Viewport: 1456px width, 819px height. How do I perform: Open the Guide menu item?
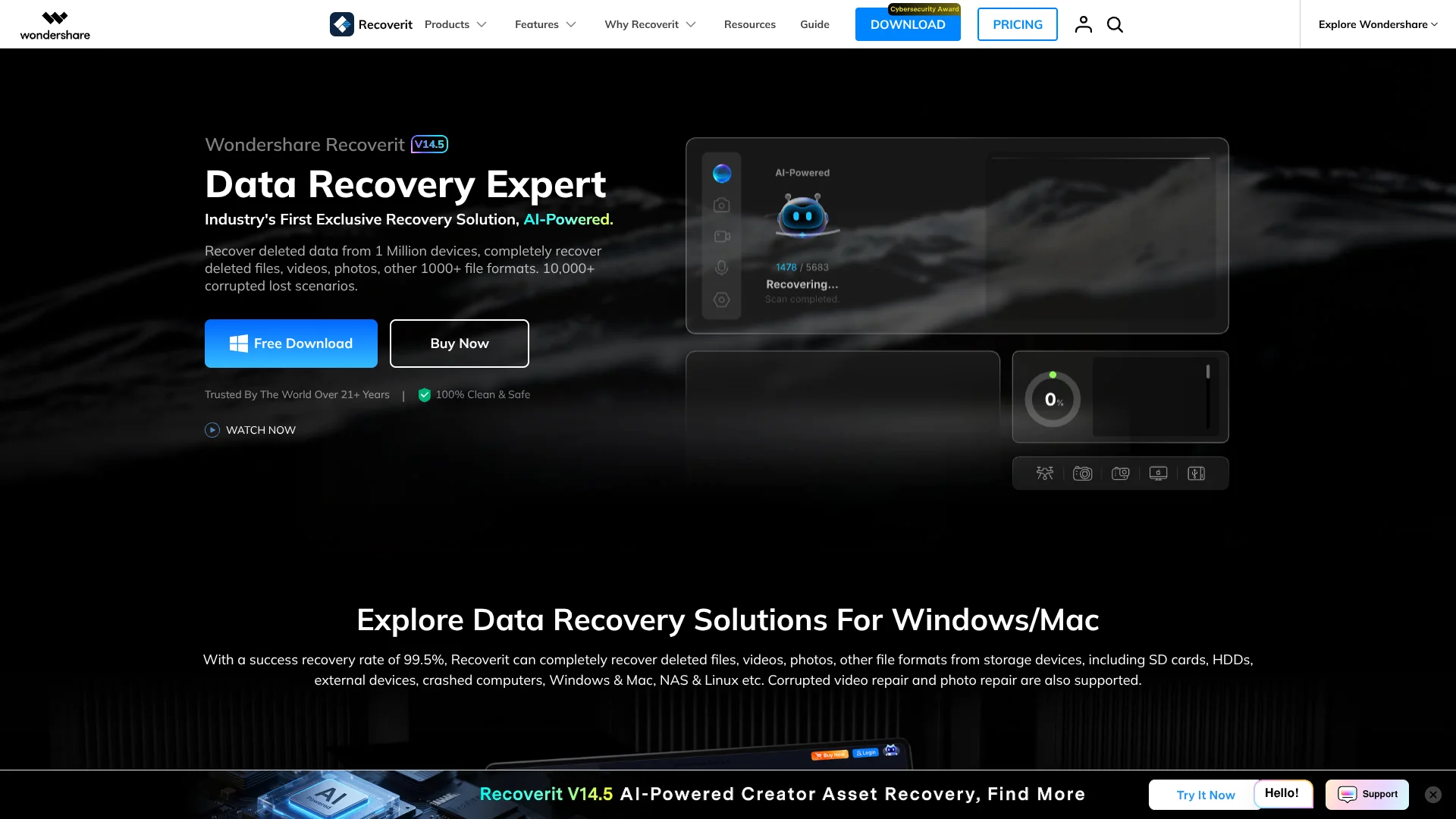814,24
